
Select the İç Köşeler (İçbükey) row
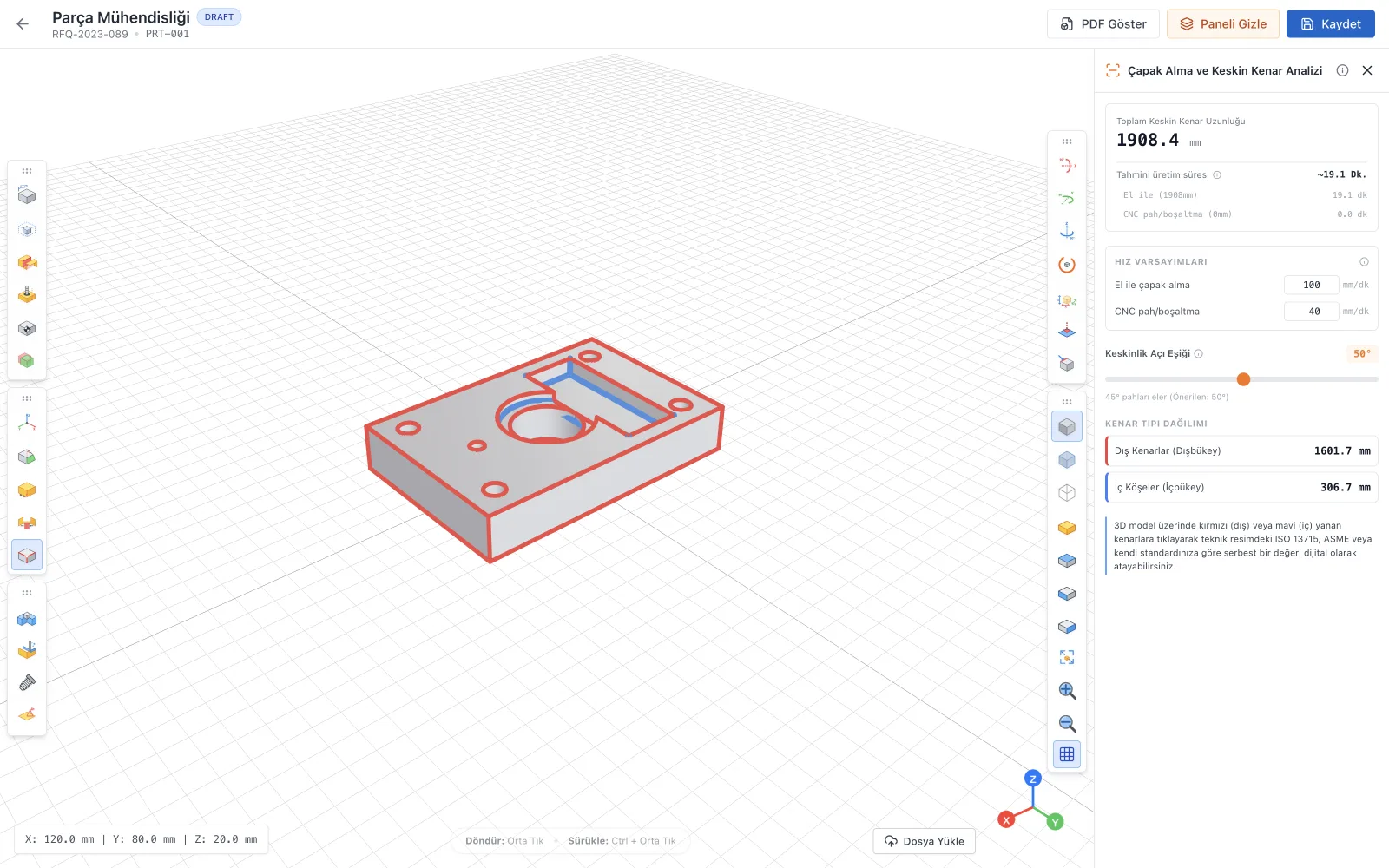[x=1241, y=488]
